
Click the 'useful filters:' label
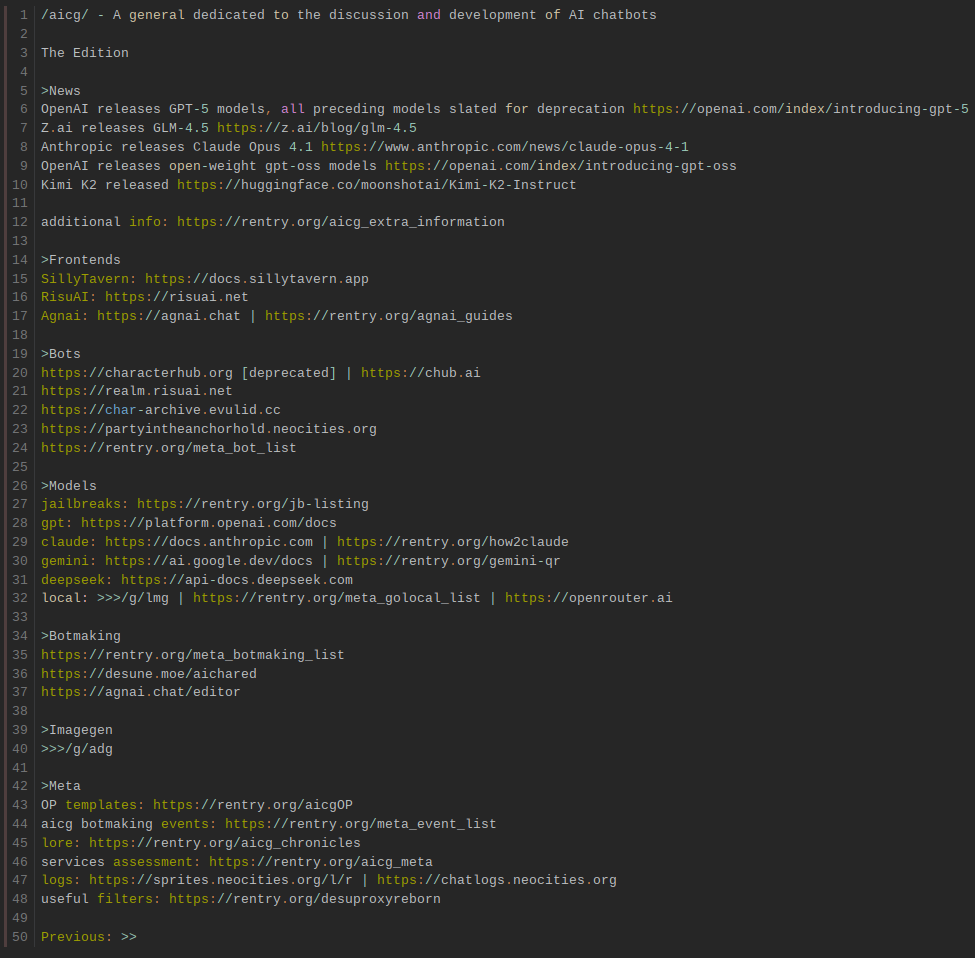pyautogui.click(x=101, y=899)
